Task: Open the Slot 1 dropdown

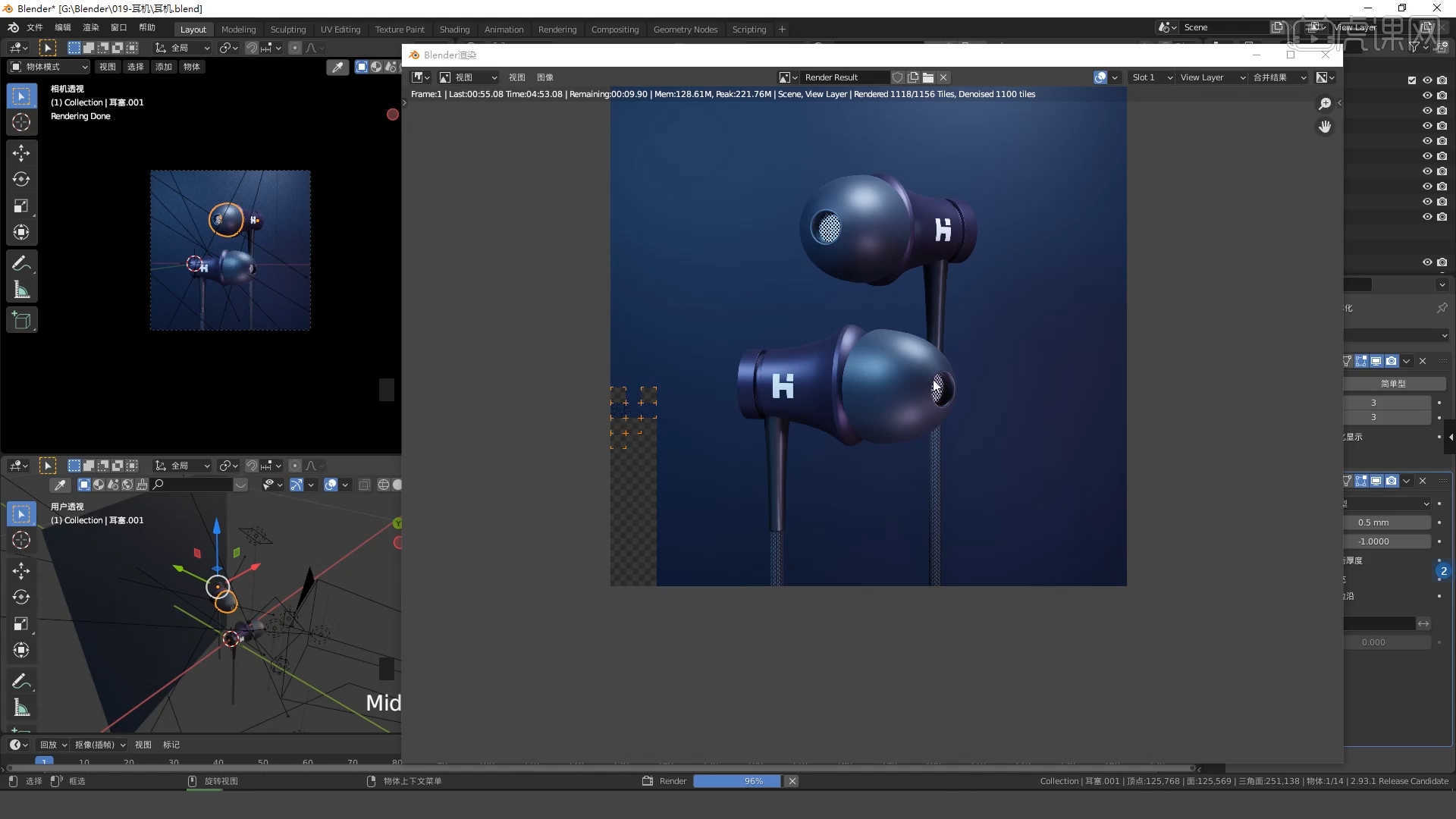Action: (x=1152, y=77)
